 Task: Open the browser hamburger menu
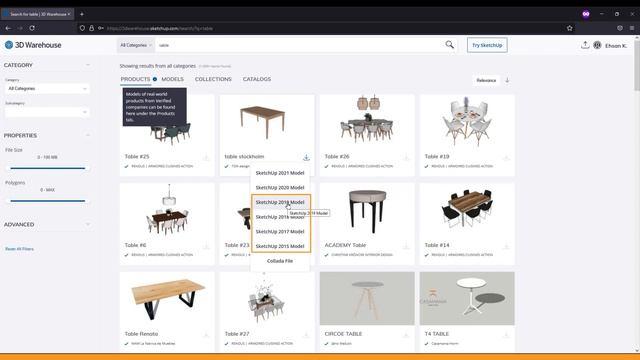coord(632,28)
